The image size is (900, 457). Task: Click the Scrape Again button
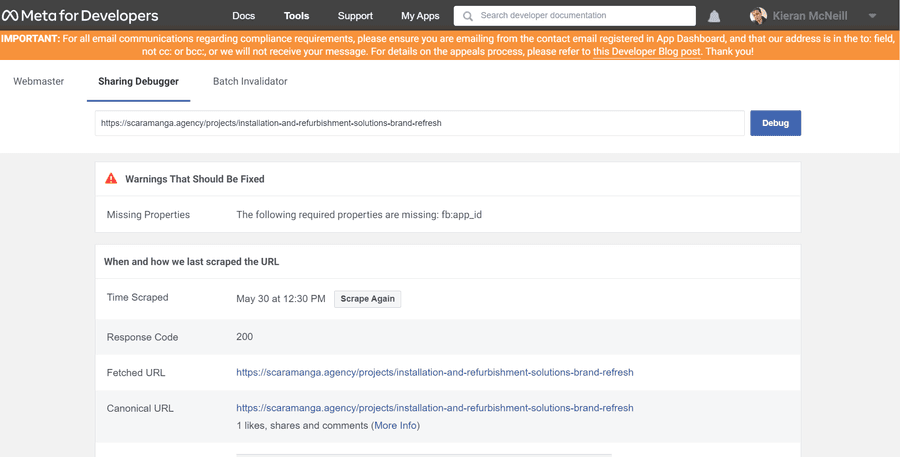tap(367, 299)
